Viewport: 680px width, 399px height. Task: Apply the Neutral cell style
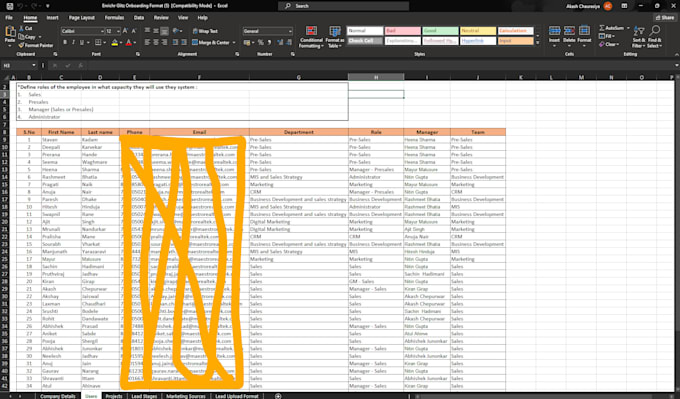478,31
